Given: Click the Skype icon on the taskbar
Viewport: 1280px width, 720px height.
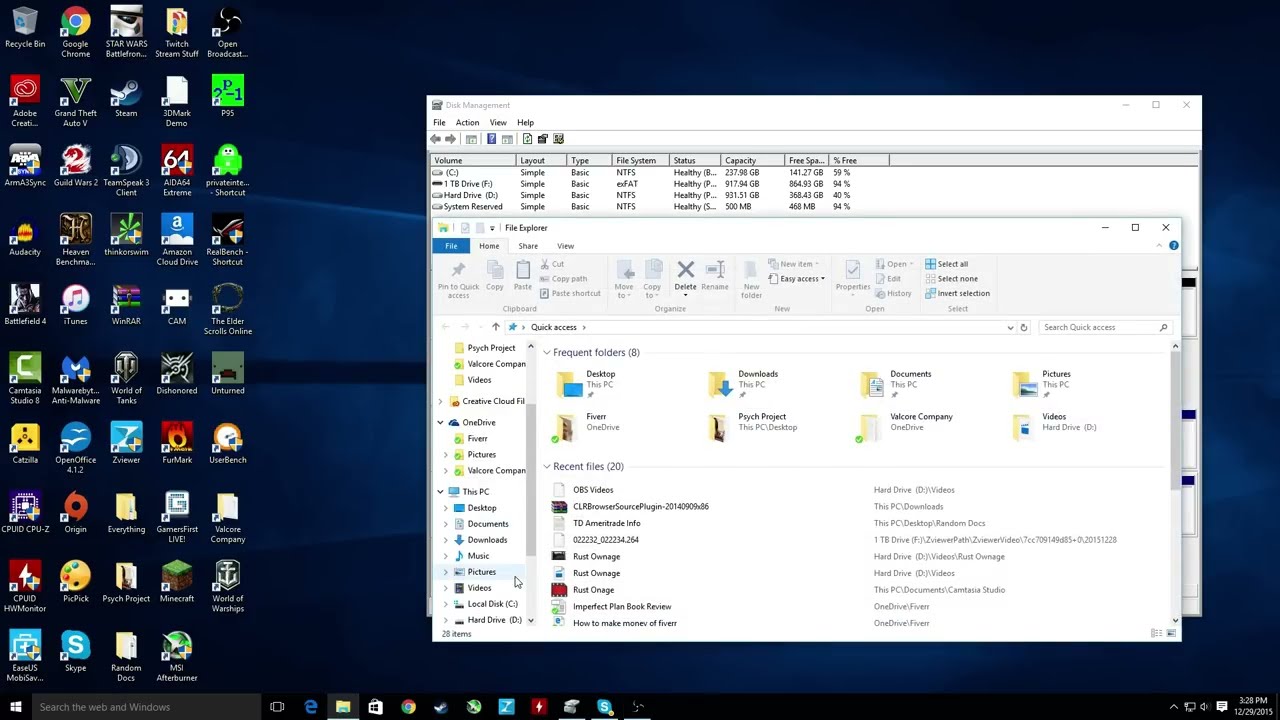Looking at the screenshot, I should (604, 707).
